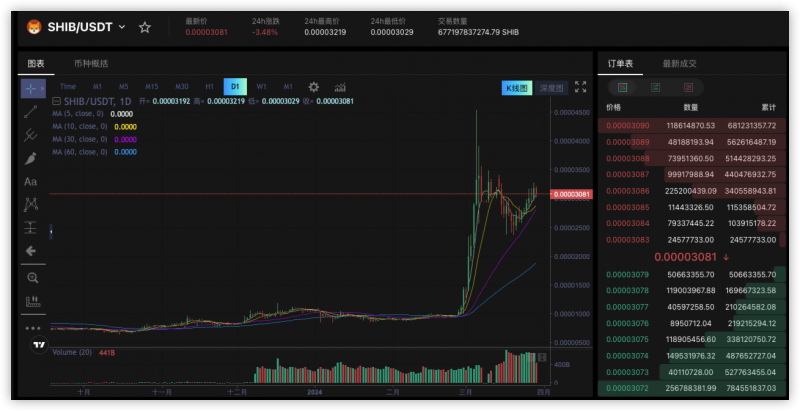This screenshot has width=800, height=411.
Task: Switch to 最新成交 recent trades tab
Action: tap(680, 64)
